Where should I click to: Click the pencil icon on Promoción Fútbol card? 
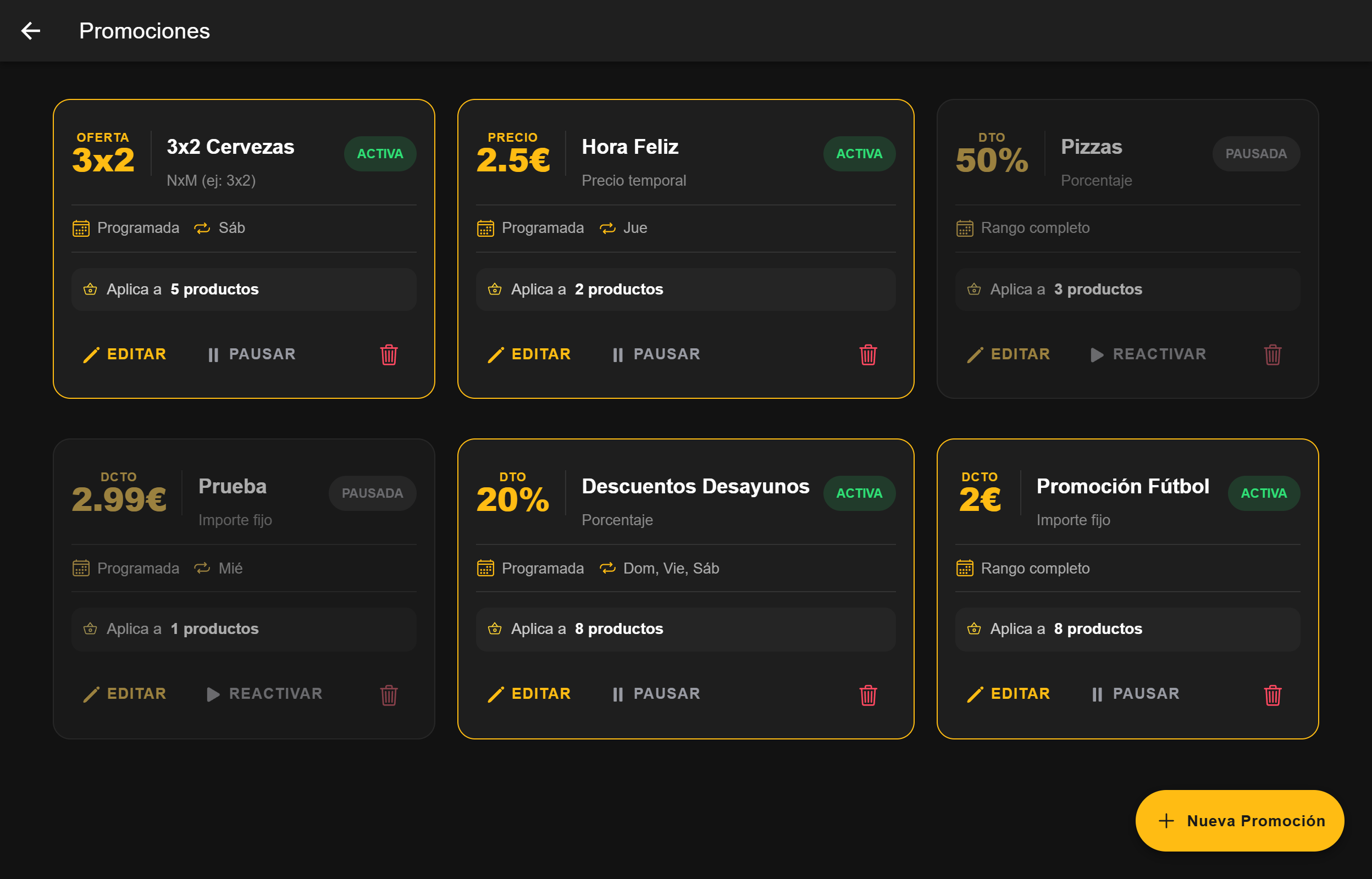[976, 693]
